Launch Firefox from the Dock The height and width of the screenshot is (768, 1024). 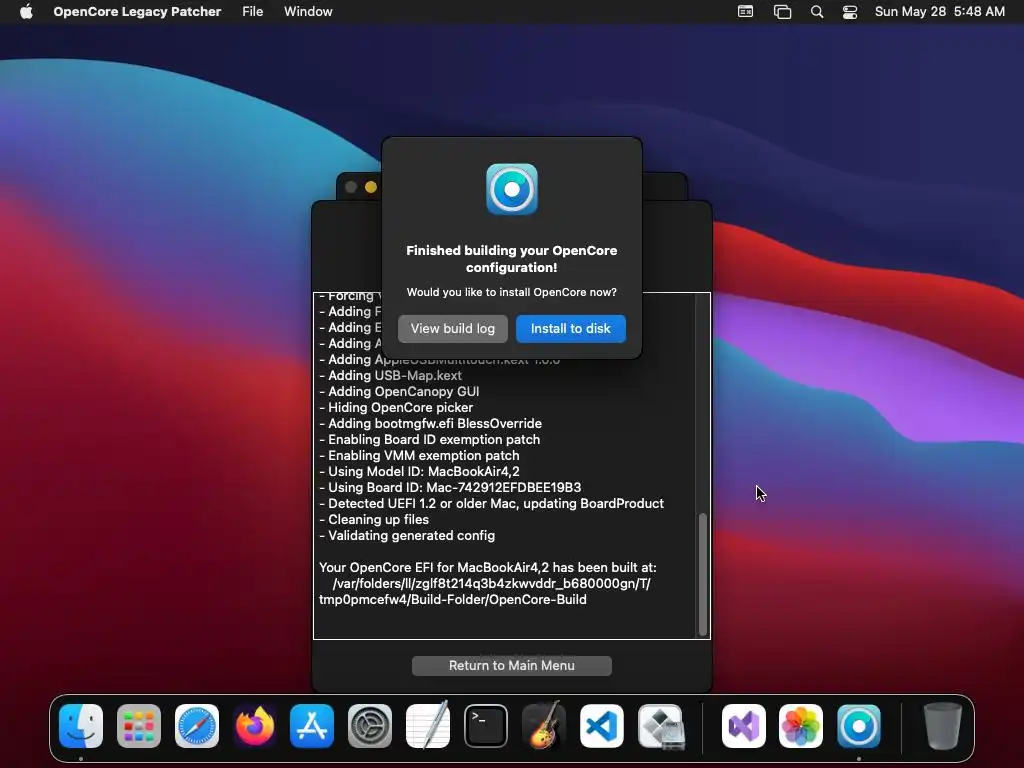click(255, 726)
